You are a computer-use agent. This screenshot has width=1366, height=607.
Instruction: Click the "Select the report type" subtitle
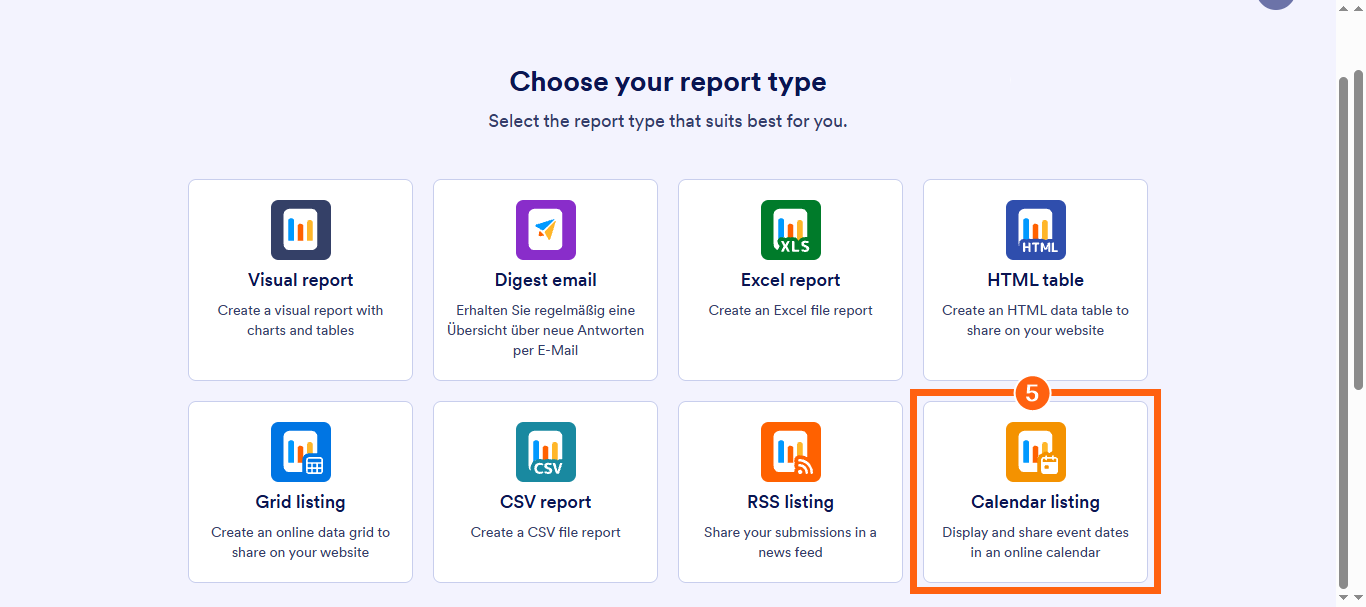668,121
